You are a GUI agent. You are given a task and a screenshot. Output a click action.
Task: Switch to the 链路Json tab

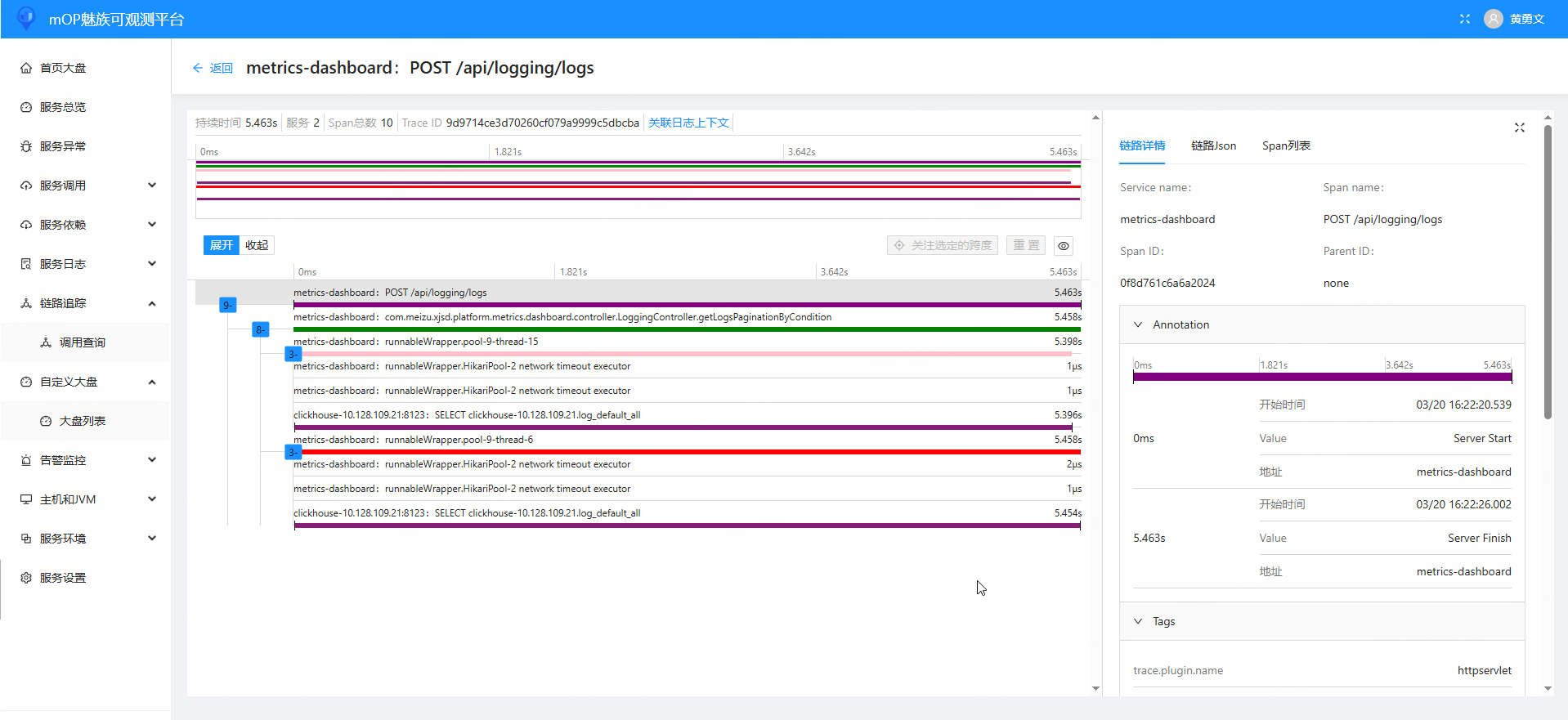pos(1213,145)
